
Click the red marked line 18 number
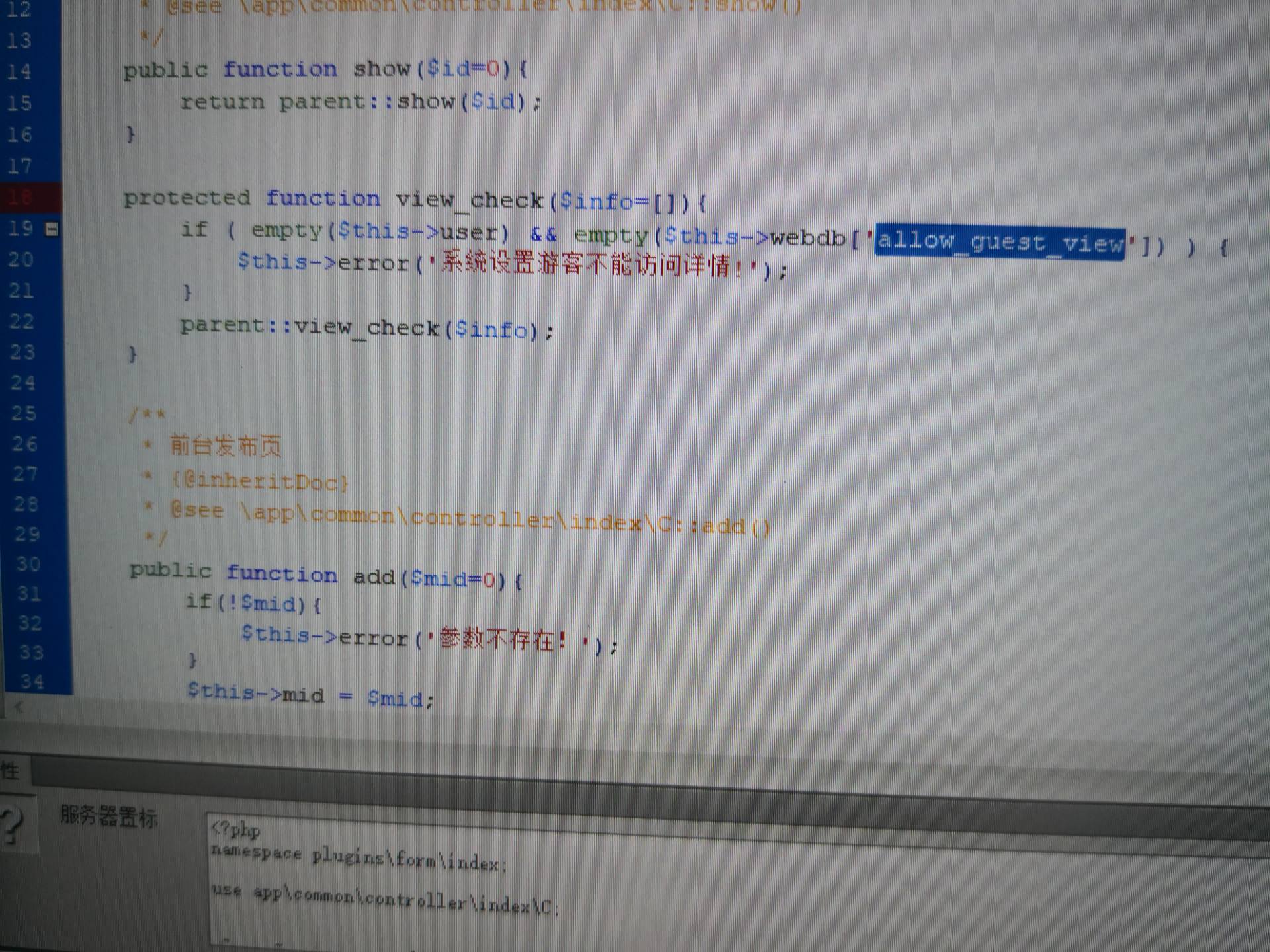[20, 196]
